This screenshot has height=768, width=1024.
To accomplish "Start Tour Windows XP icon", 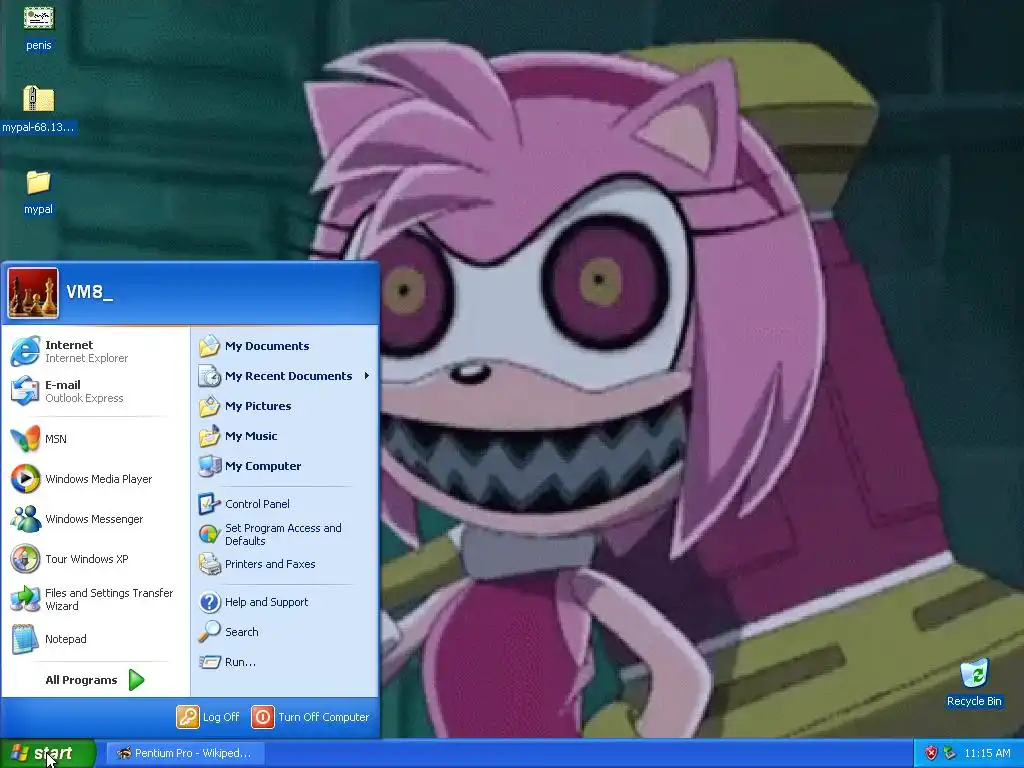I will (x=25, y=559).
